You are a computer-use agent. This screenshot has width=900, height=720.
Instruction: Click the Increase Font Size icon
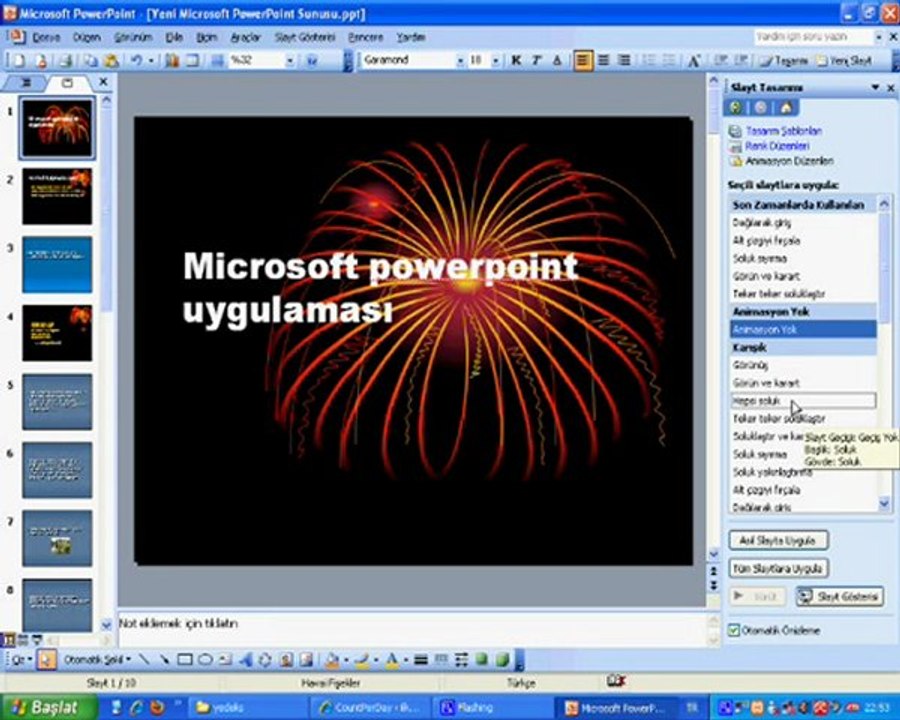point(693,60)
